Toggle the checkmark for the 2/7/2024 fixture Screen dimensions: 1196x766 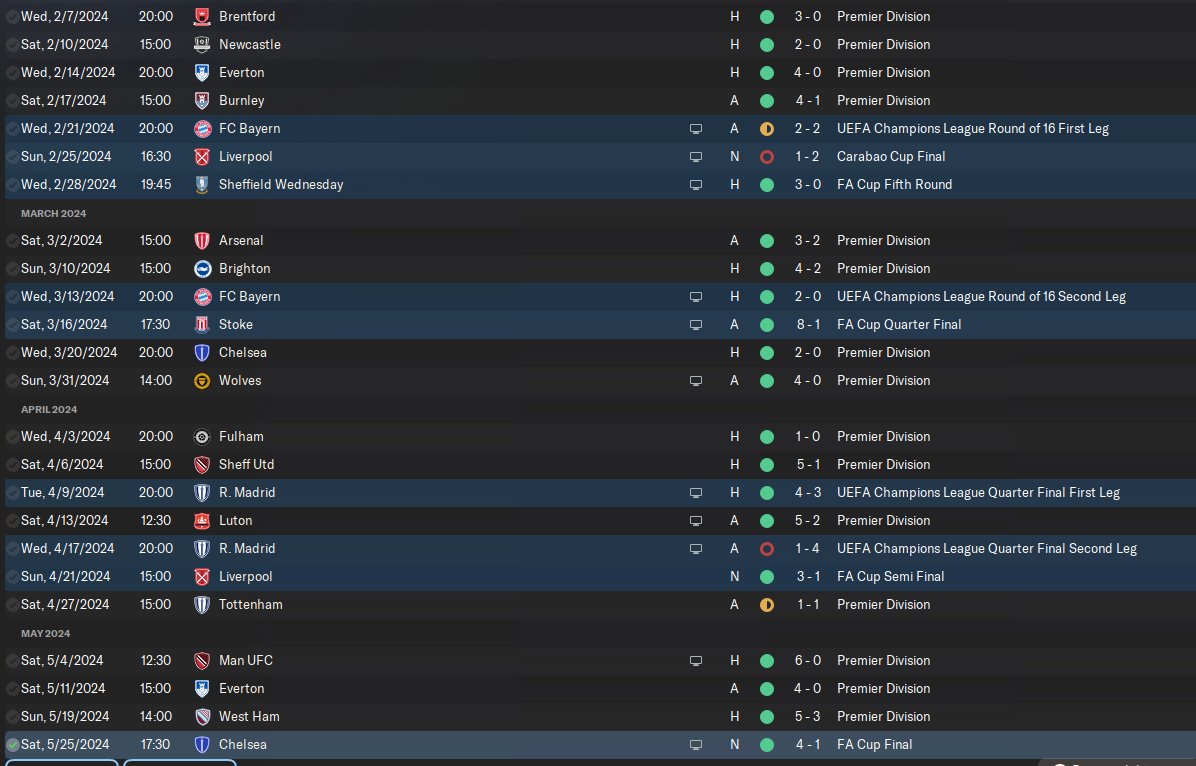point(12,17)
